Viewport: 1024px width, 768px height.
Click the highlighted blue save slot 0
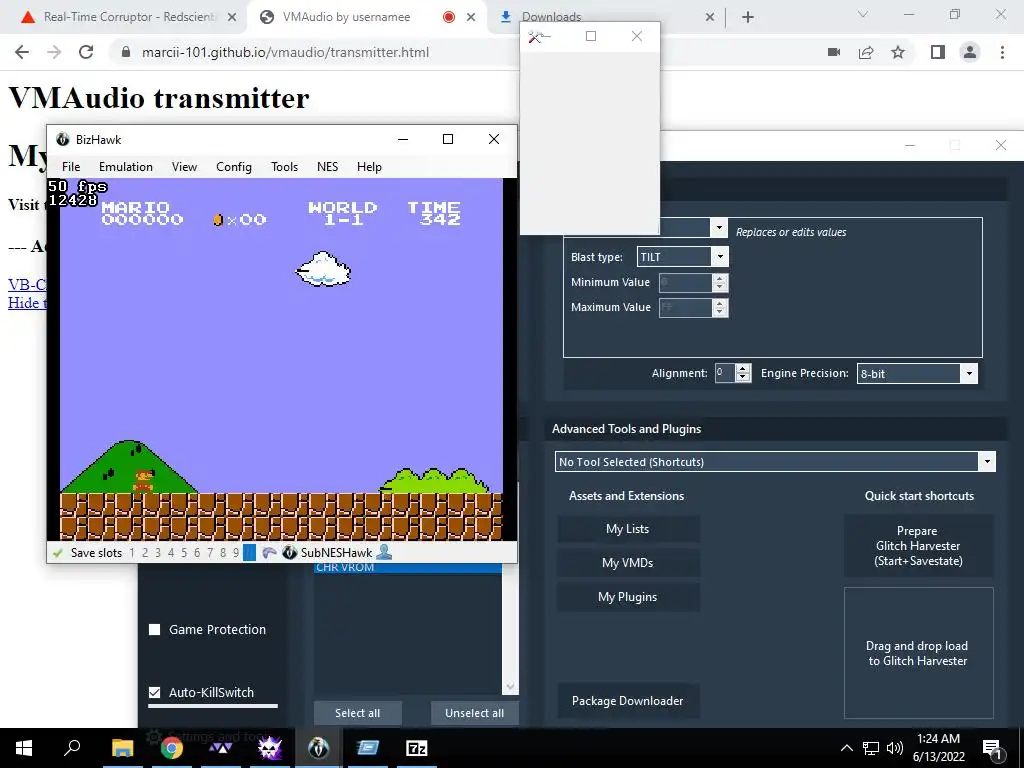(x=249, y=553)
